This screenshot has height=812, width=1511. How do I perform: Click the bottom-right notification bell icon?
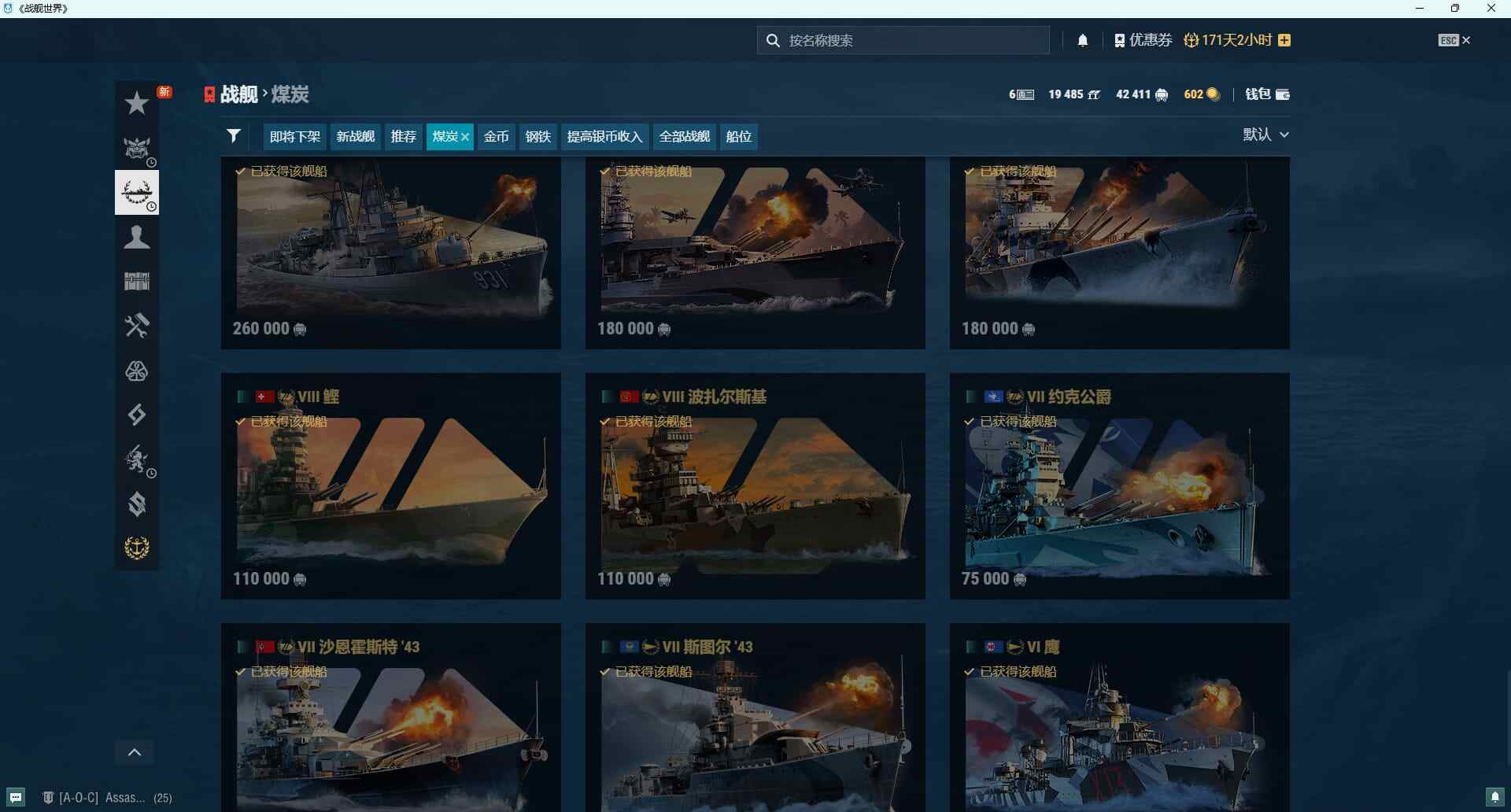(x=1495, y=797)
